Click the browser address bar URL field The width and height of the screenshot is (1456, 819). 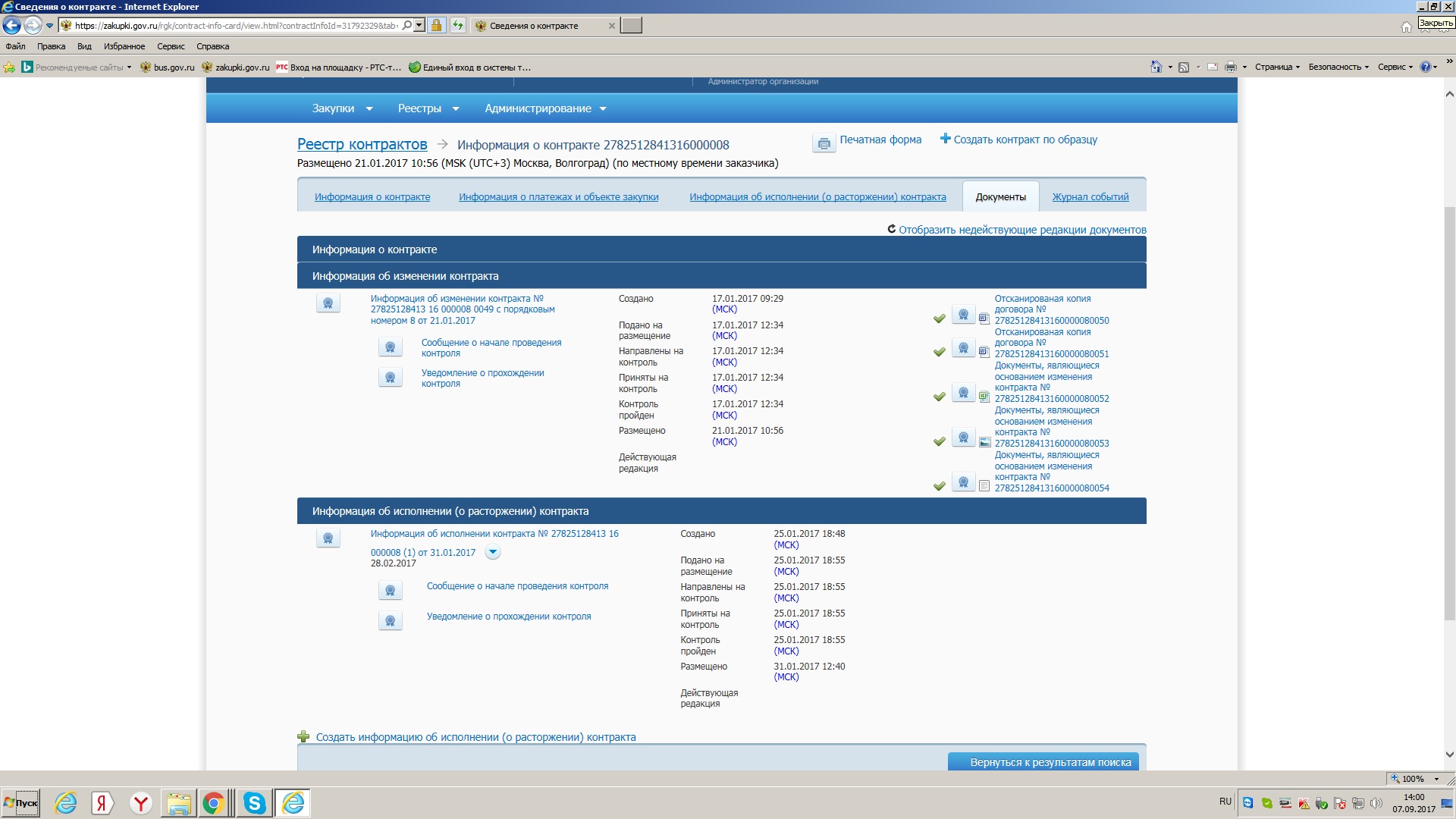point(235,26)
